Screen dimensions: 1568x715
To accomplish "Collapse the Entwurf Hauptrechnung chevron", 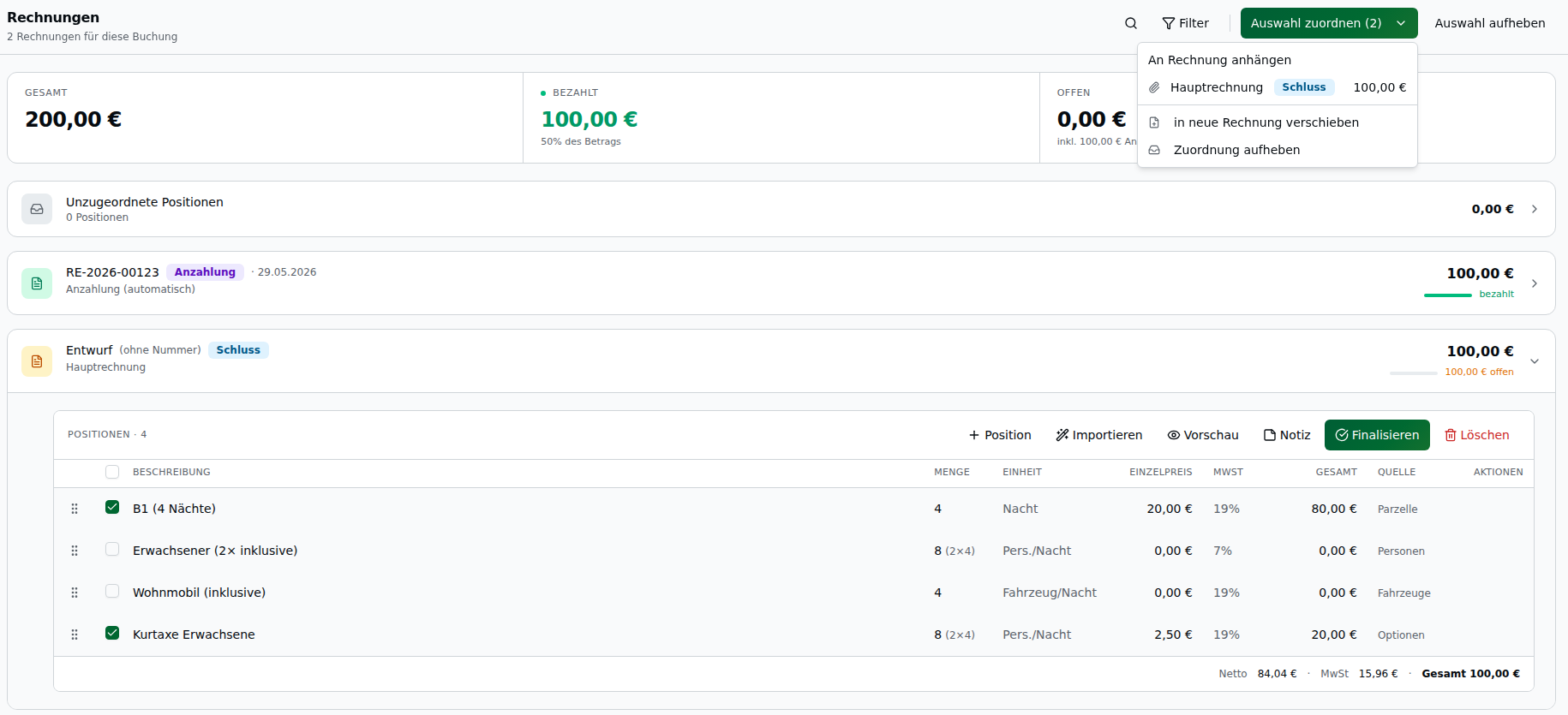I will pos(1535,361).
